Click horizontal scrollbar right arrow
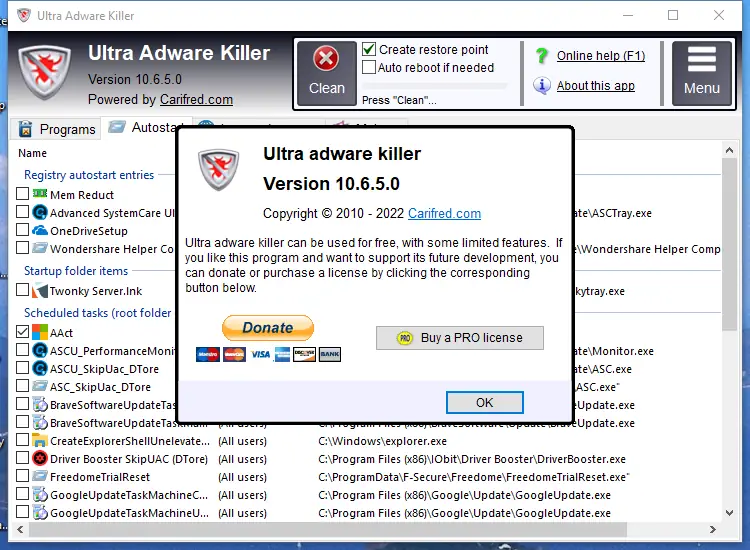 713,529
